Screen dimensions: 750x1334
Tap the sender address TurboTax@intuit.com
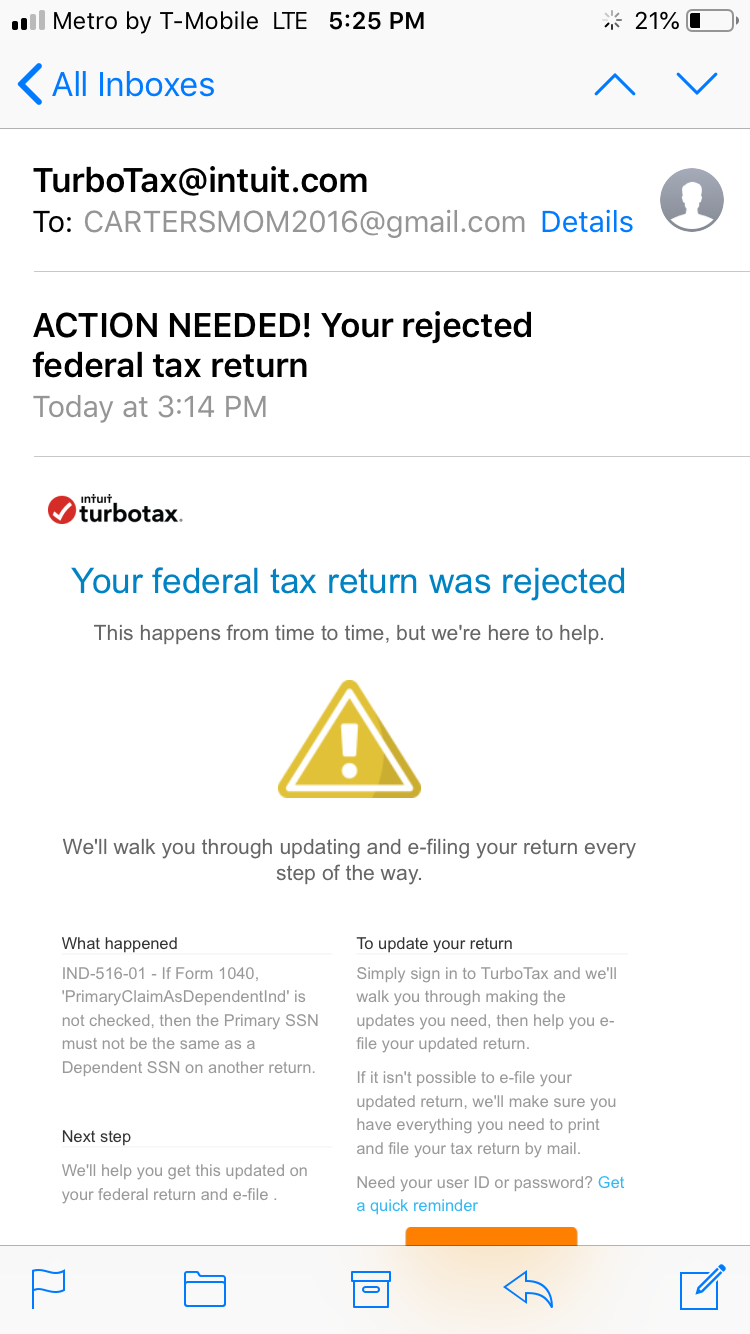coord(200,180)
